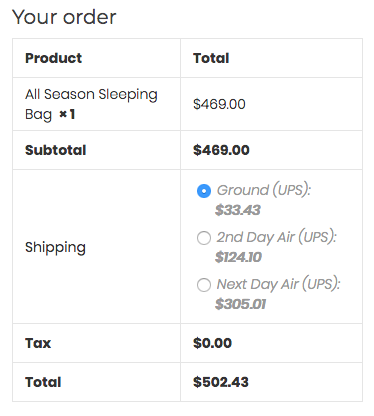This screenshot has height=416, width=374.
Task: Click the bold Subtotal $469.00 amount
Action: click(221, 150)
